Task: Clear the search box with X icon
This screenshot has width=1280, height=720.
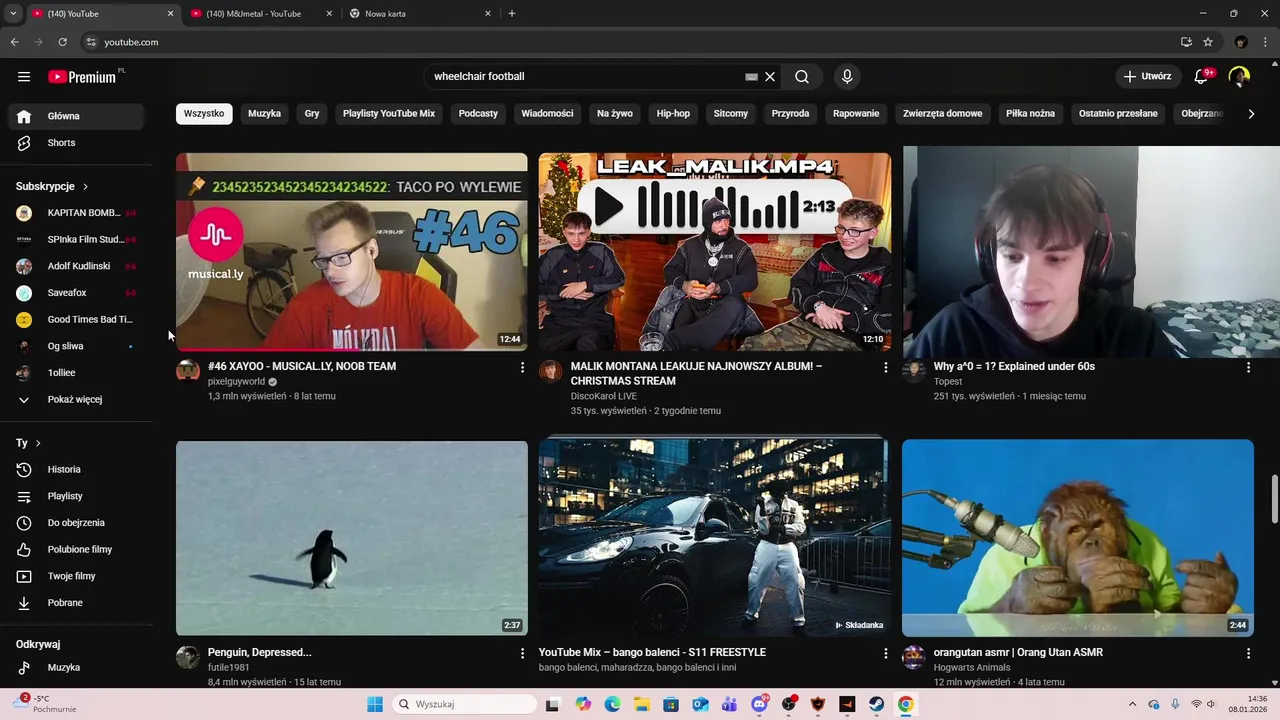Action: (770, 77)
